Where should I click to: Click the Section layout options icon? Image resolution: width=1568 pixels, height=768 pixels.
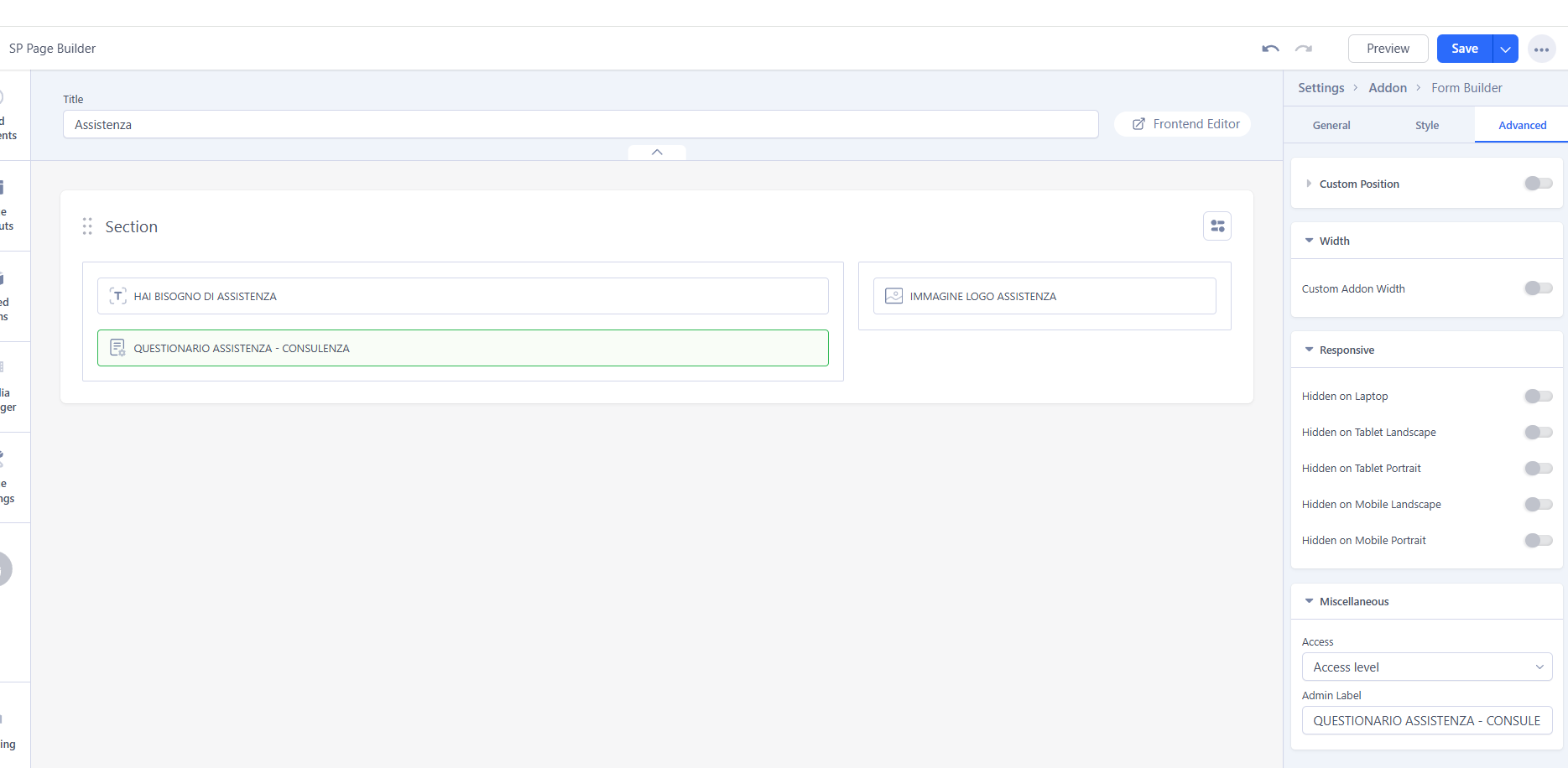tap(1216, 226)
